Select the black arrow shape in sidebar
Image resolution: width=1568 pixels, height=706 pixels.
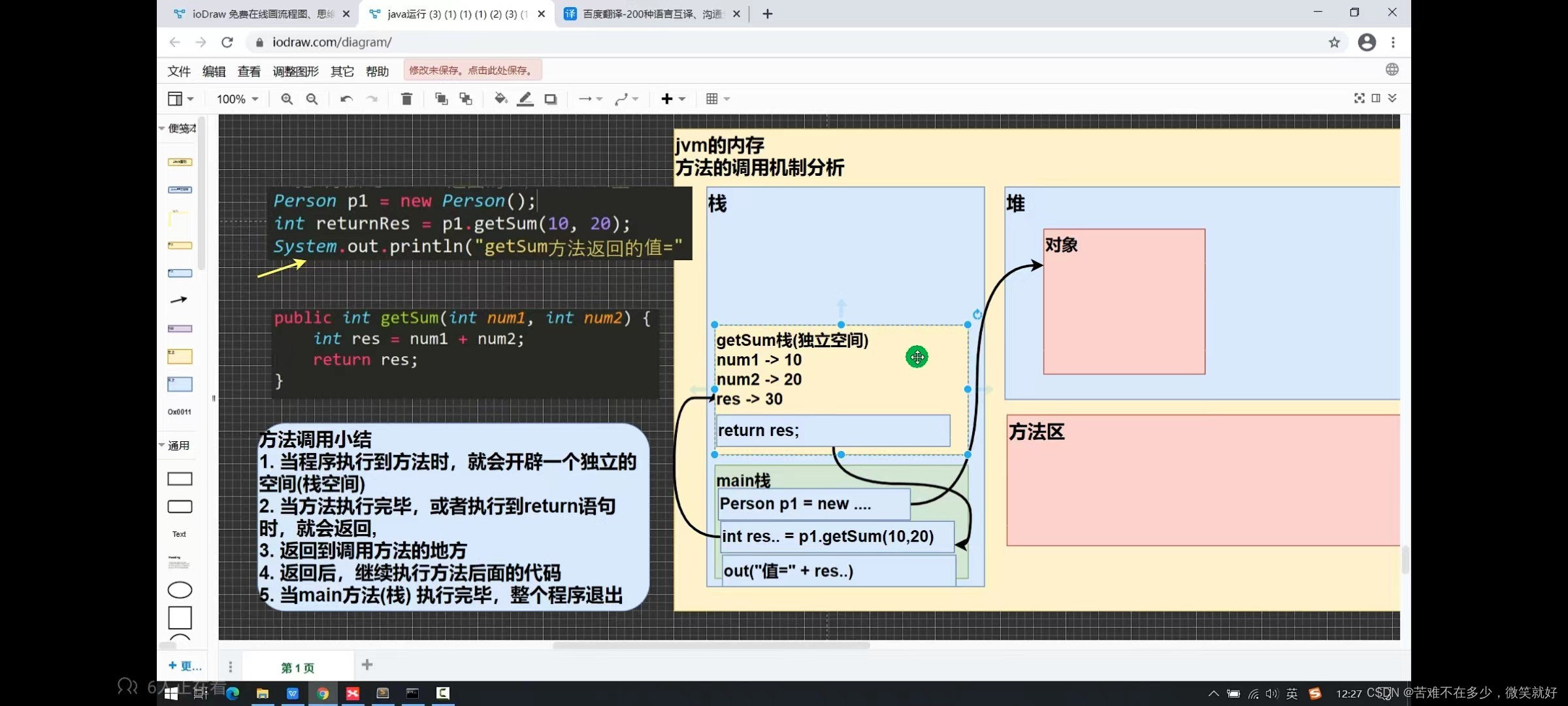coord(179,300)
